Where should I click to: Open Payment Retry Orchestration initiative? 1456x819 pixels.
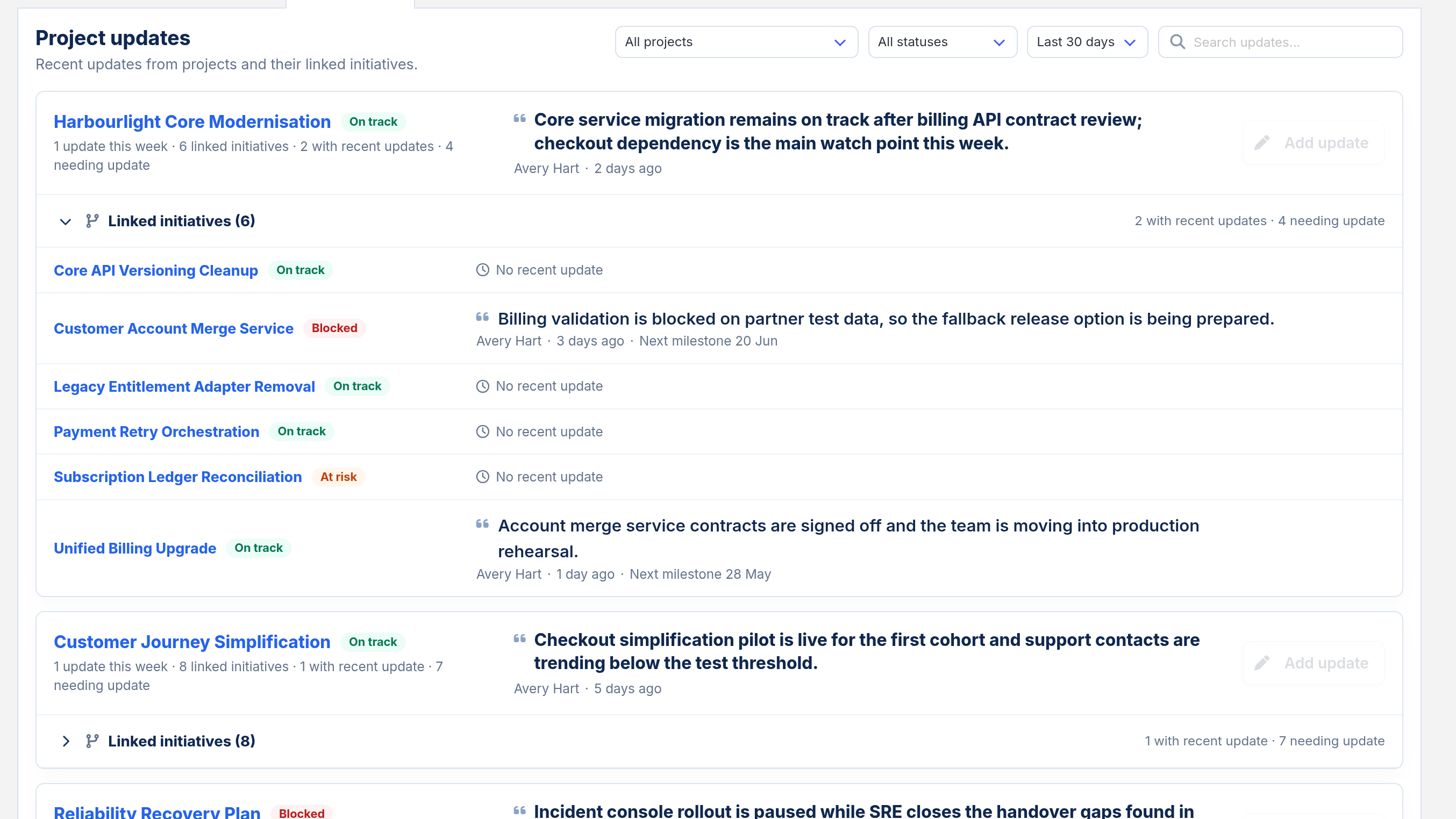click(x=156, y=432)
